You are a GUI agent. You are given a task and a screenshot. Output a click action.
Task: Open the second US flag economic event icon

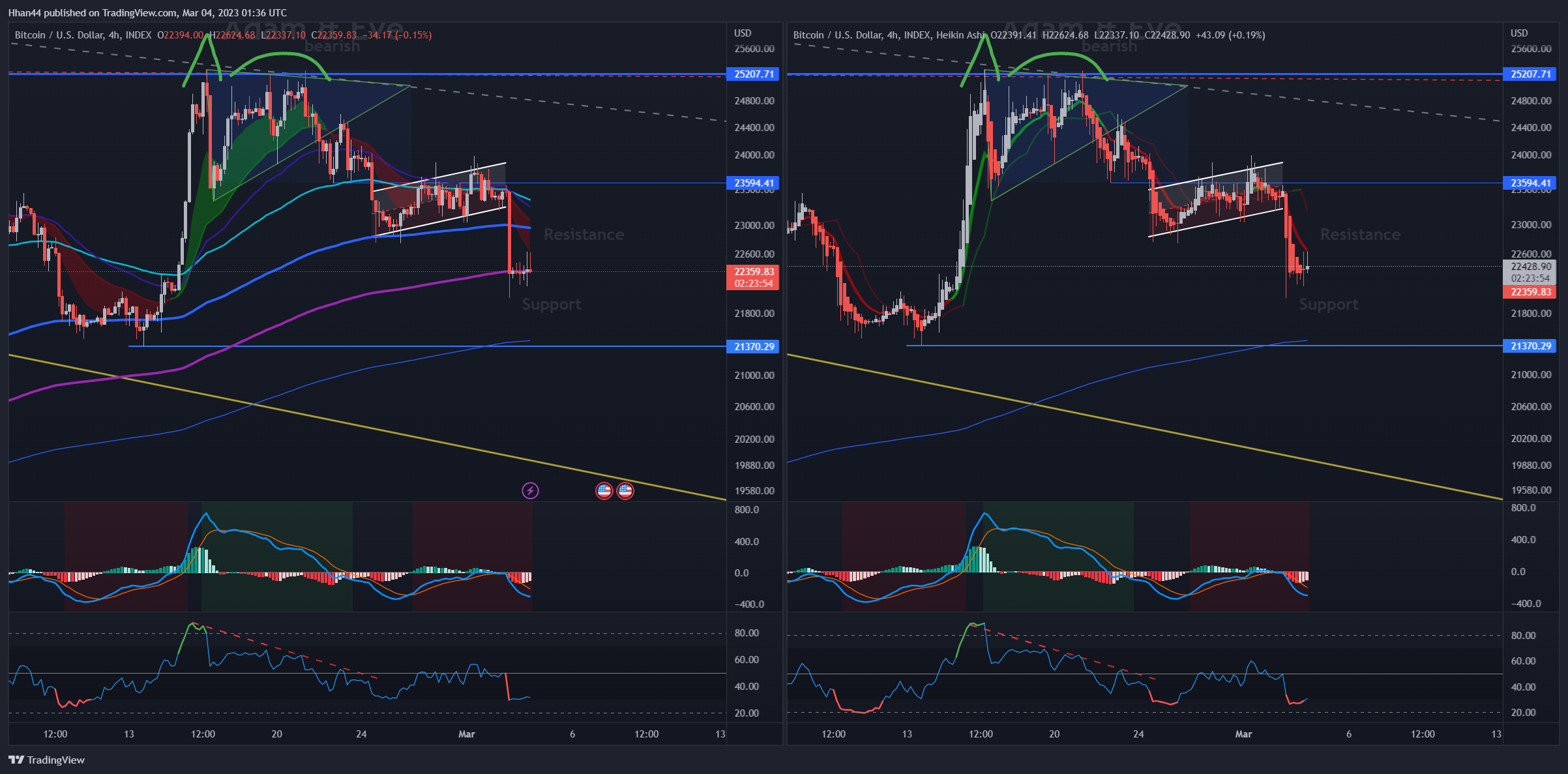[x=625, y=490]
